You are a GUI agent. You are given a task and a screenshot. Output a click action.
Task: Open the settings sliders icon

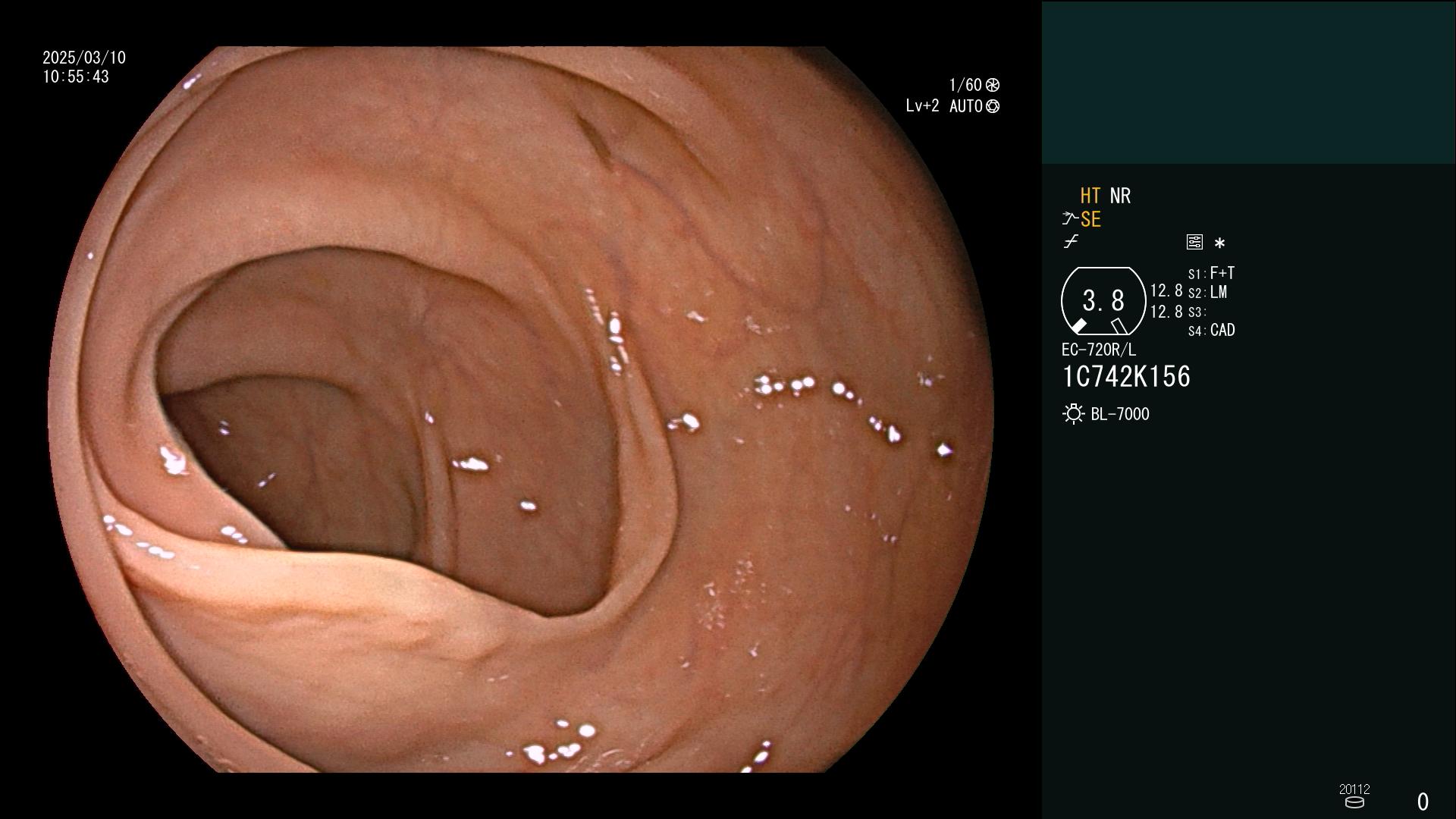click(1194, 242)
